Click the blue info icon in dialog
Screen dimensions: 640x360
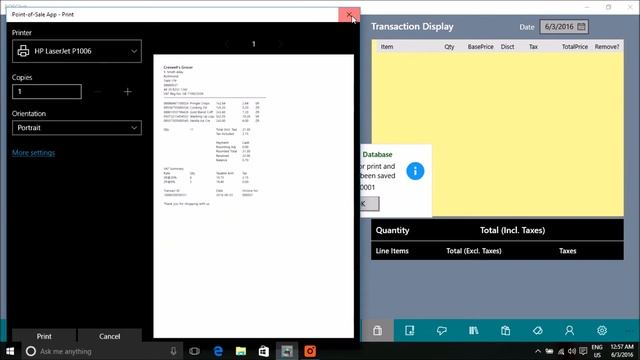click(x=415, y=171)
